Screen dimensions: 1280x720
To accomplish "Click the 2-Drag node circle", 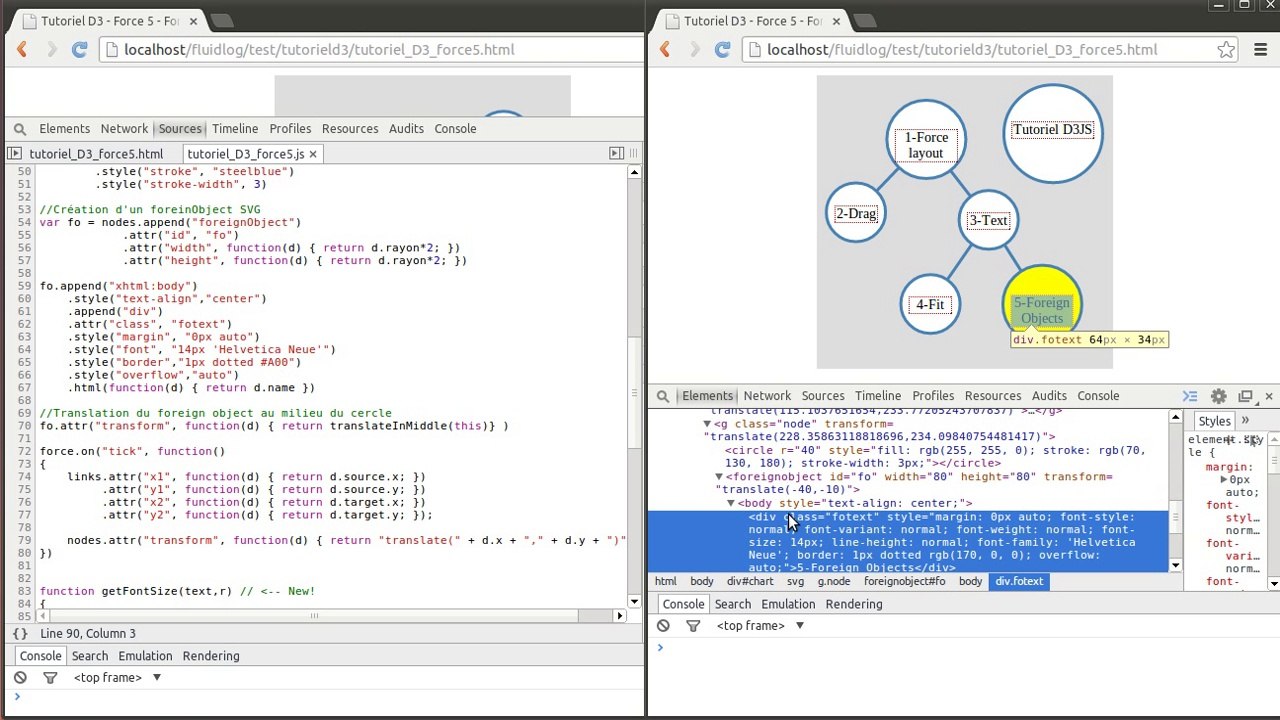I will [x=856, y=213].
